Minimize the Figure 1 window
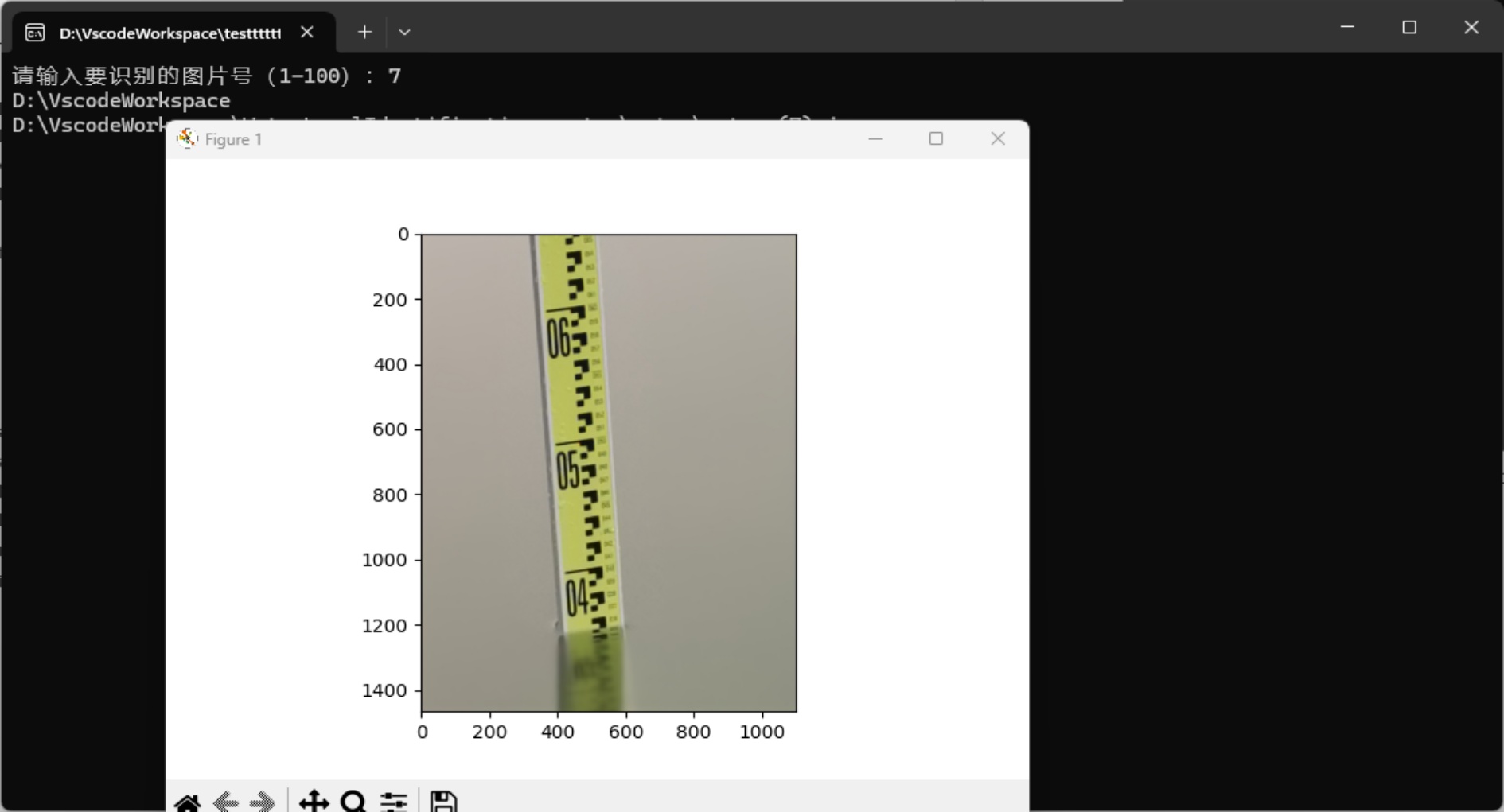This screenshot has width=1504, height=812. [875, 138]
